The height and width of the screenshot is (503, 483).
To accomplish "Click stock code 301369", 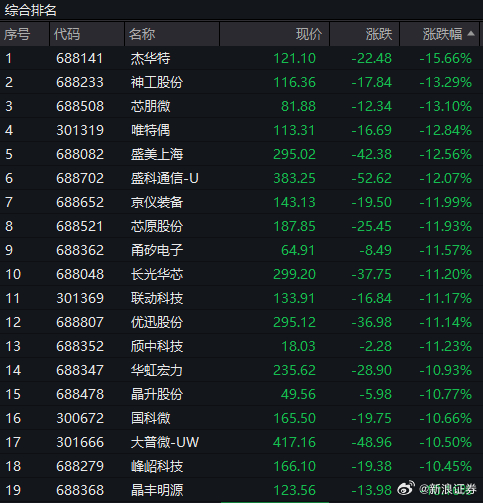I will point(80,298).
